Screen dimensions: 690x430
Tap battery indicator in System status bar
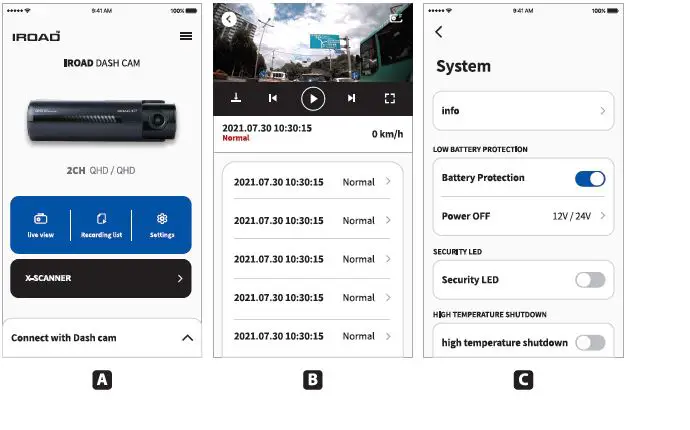613,11
